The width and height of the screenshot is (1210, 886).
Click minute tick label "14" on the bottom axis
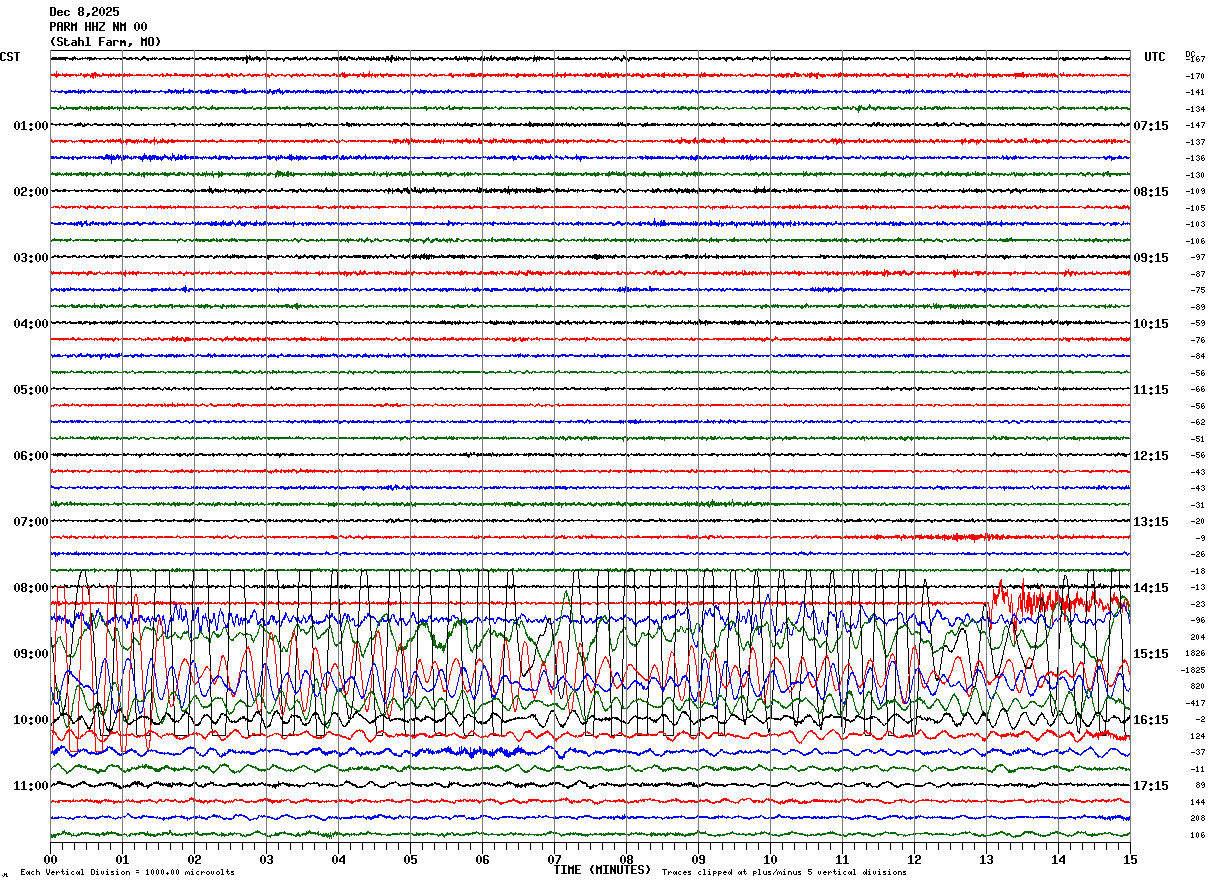1058,860
